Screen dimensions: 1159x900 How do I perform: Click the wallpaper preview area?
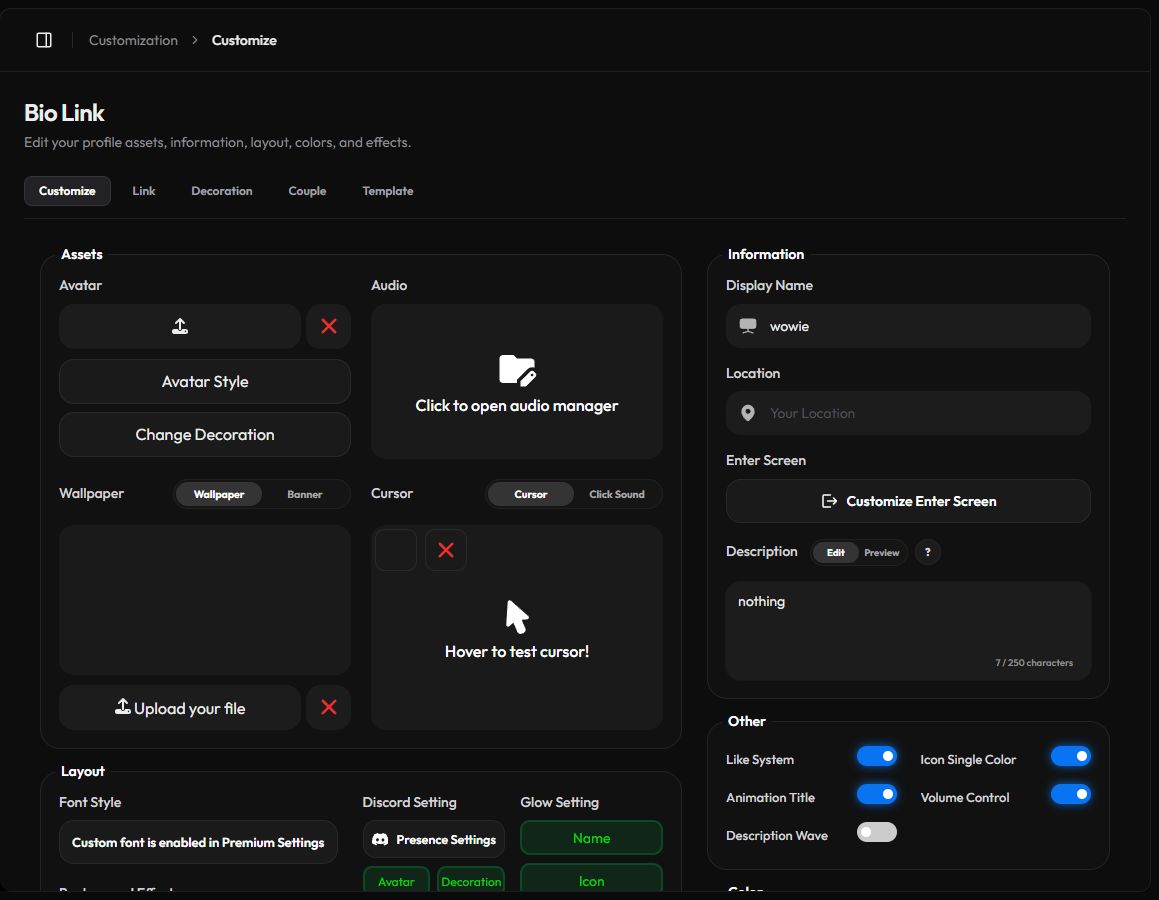[205, 600]
